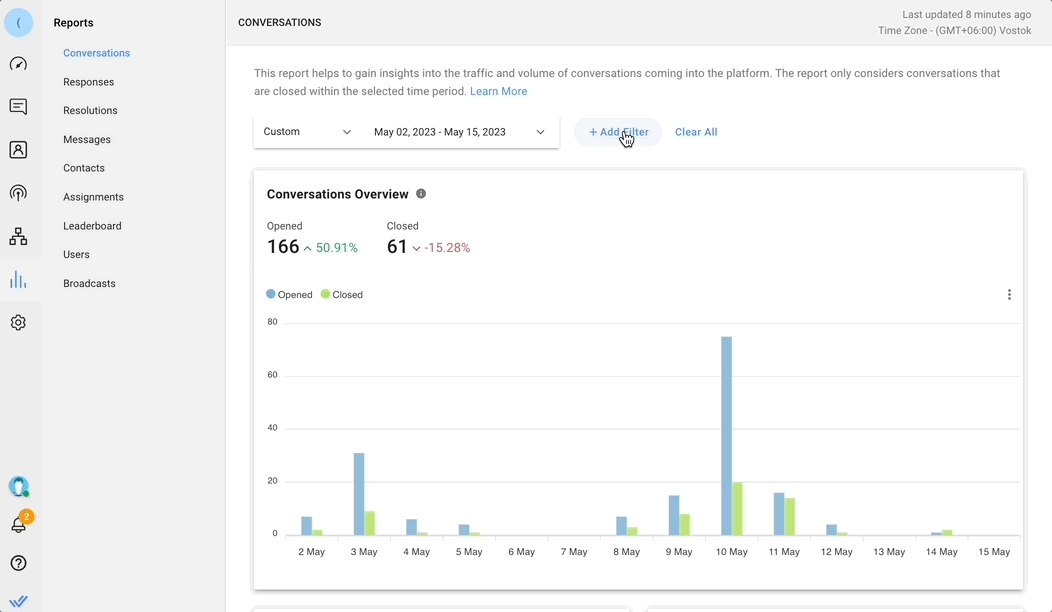This screenshot has width=1052, height=612.
Task: Click Conversations Overview info icon
Action: 421,194
